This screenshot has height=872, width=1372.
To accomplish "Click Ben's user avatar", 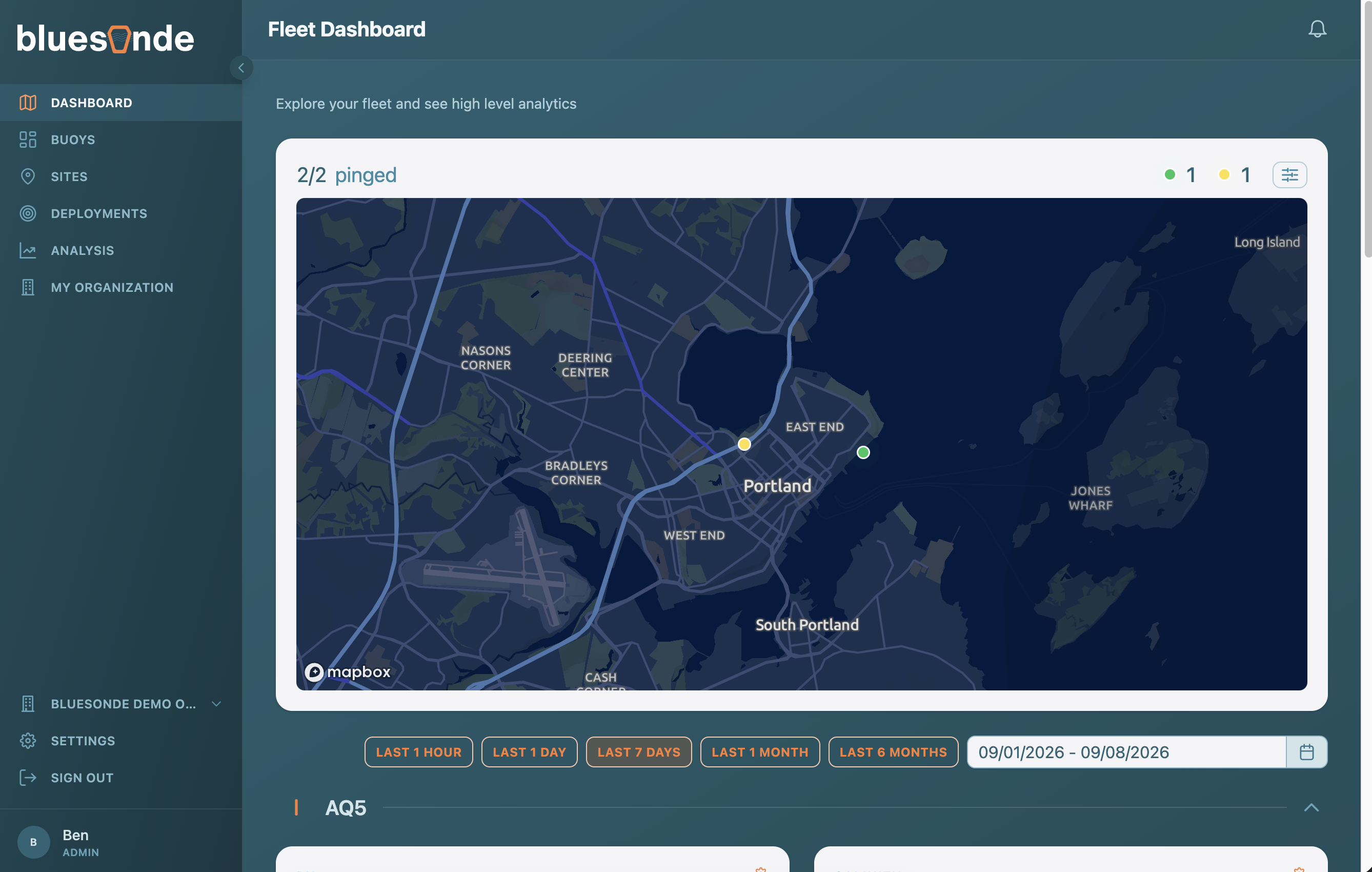I will pos(34,842).
